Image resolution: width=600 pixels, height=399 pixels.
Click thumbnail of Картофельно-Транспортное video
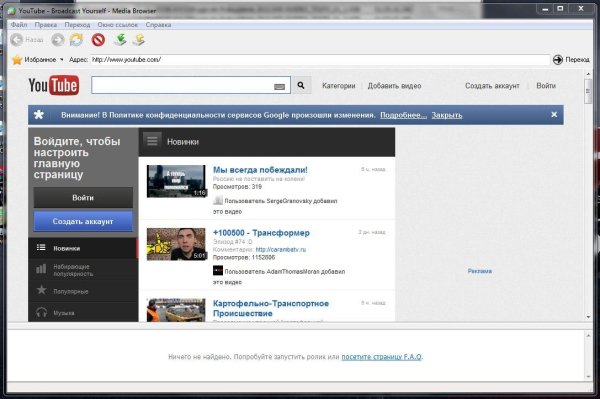[x=176, y=310]
